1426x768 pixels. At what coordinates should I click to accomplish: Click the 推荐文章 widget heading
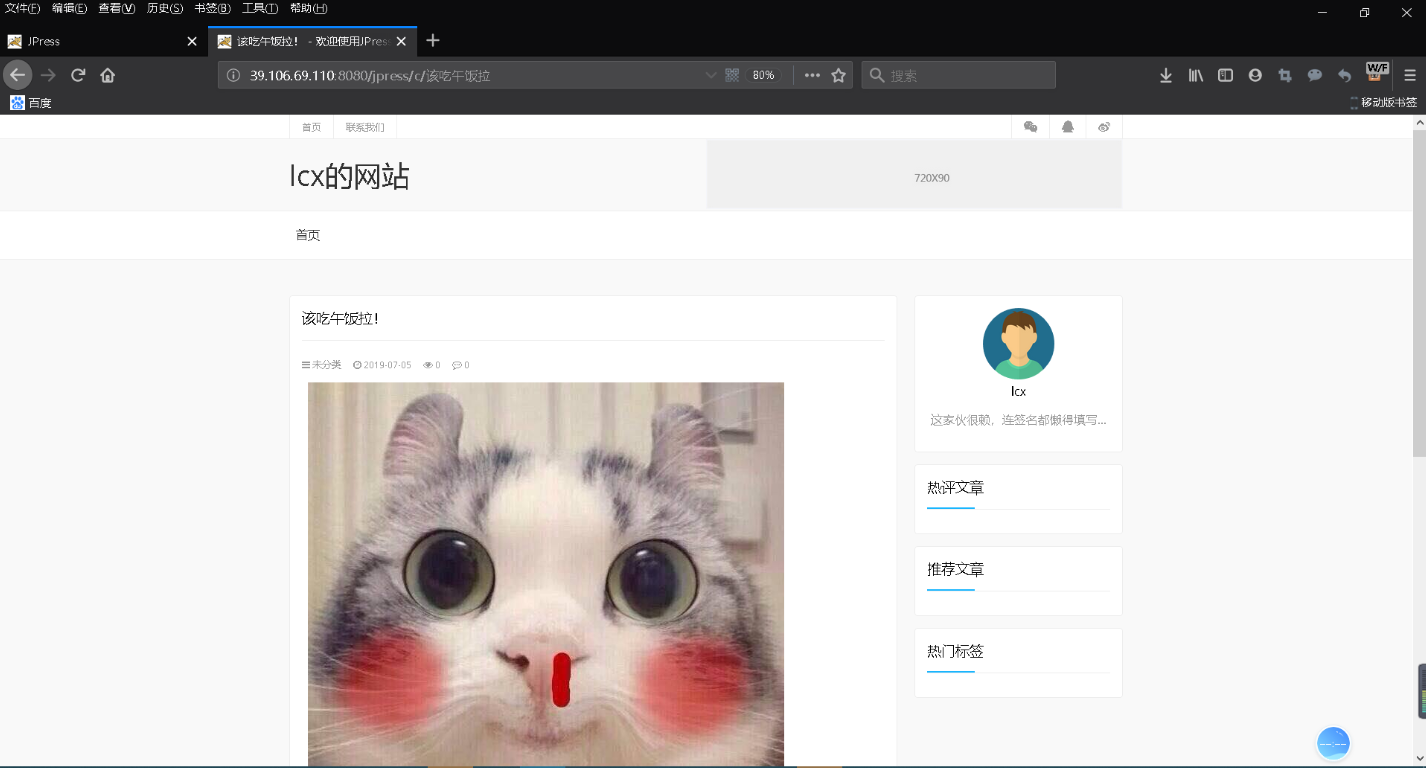(955, 570)
